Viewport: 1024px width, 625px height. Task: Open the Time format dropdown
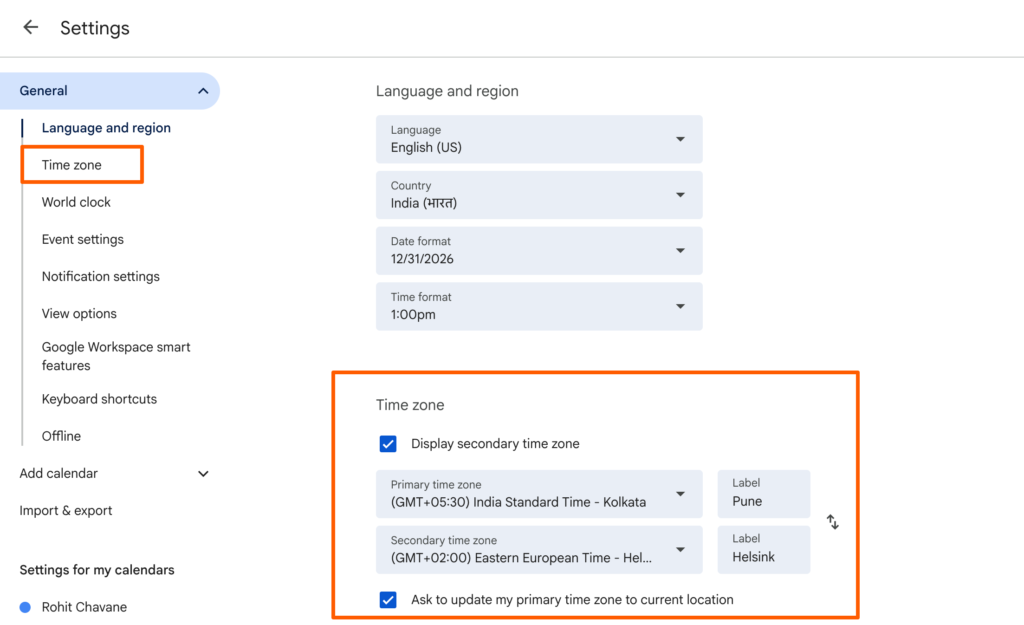pyautogui.click(x=539, y=307)
